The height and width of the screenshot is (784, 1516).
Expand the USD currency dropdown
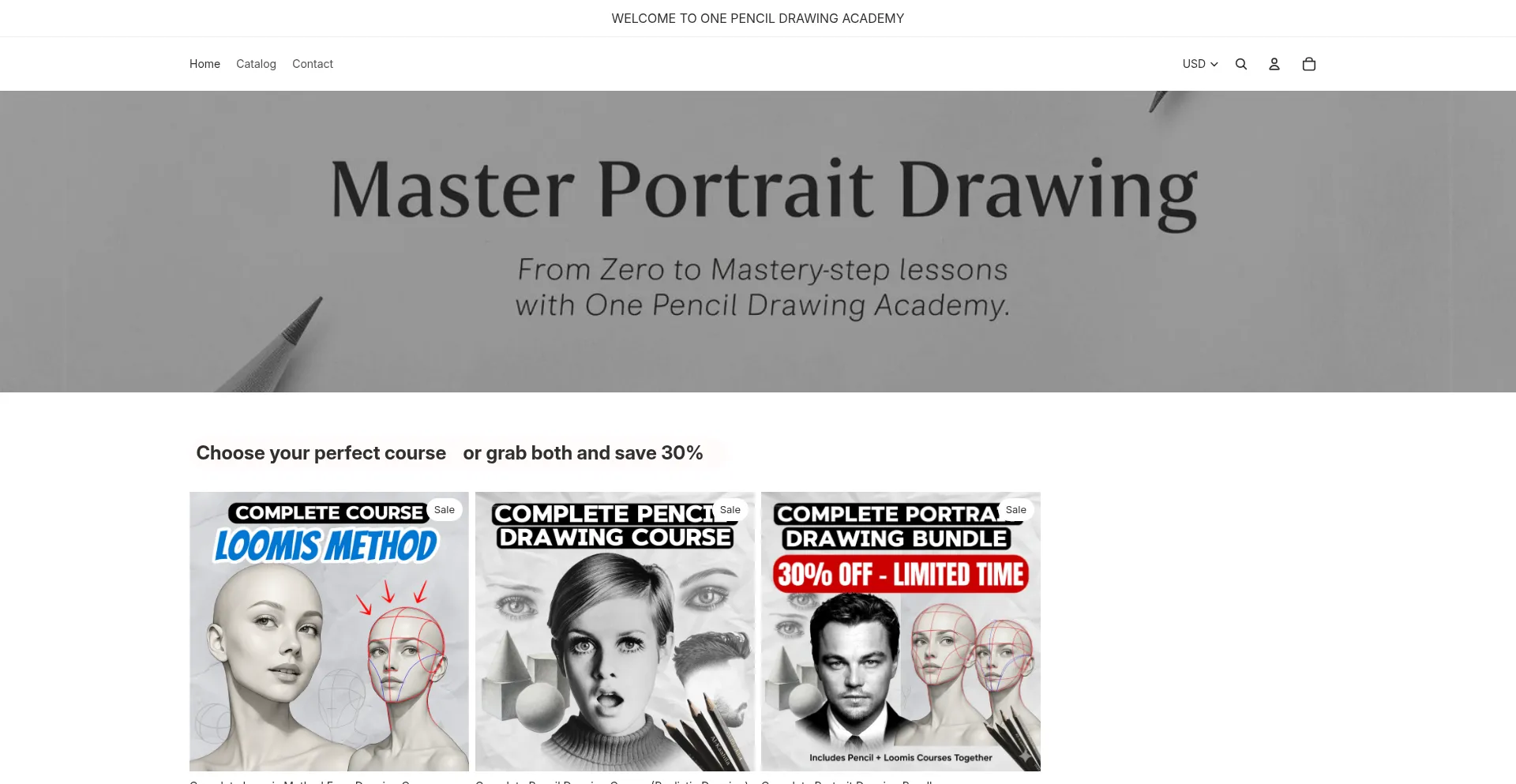tap(1200, 64)
